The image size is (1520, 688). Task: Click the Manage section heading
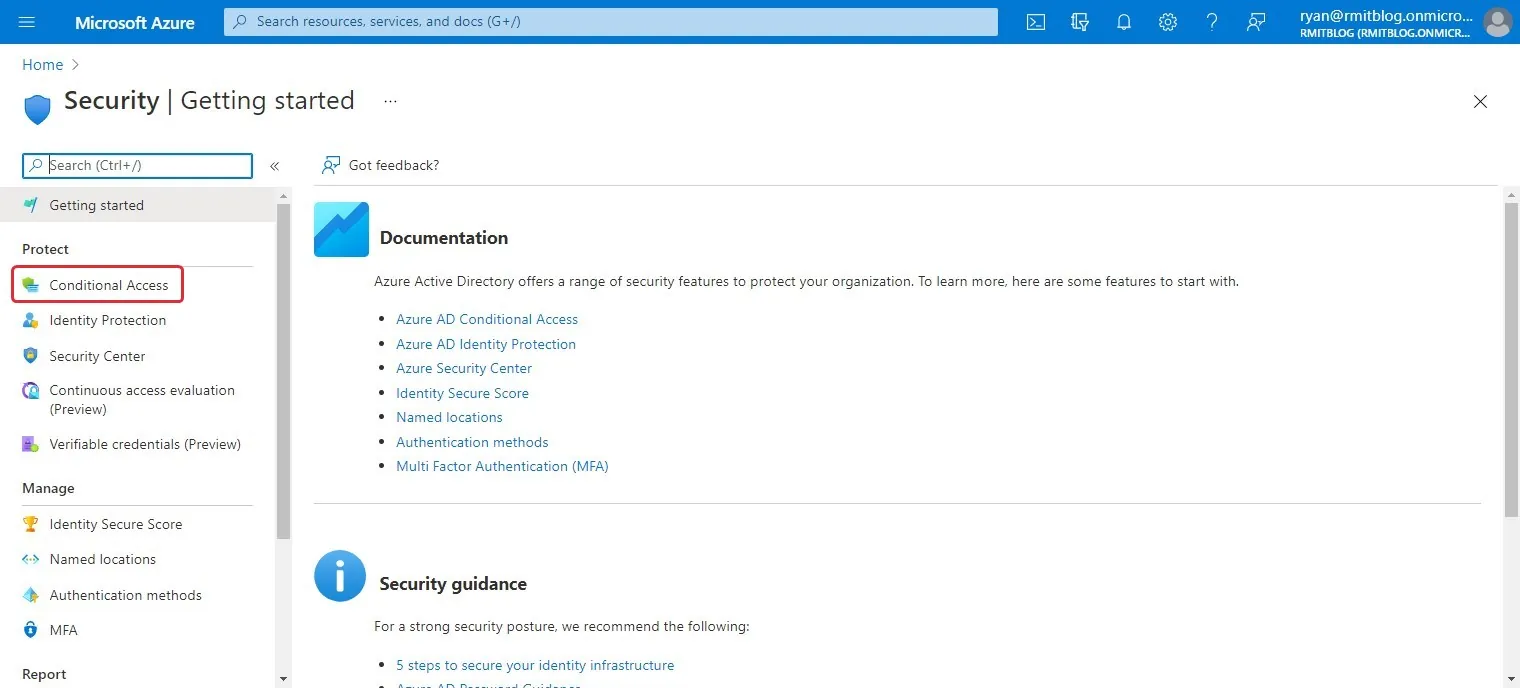click(48, 488)
